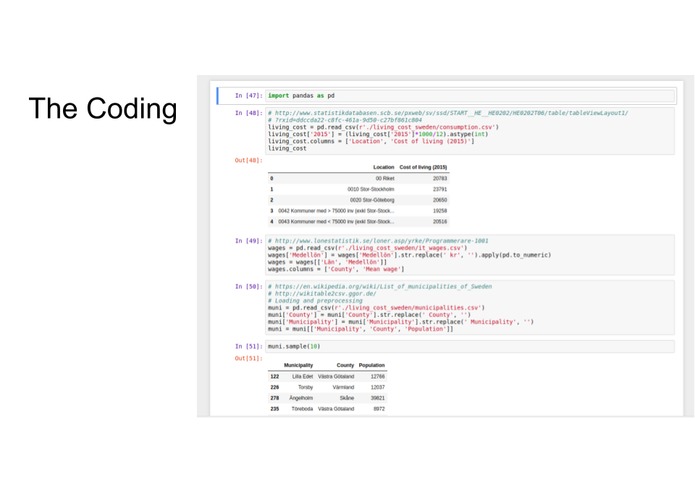
Task: Click the lonestatistik.se URL comment line
Action: point(378,241)
